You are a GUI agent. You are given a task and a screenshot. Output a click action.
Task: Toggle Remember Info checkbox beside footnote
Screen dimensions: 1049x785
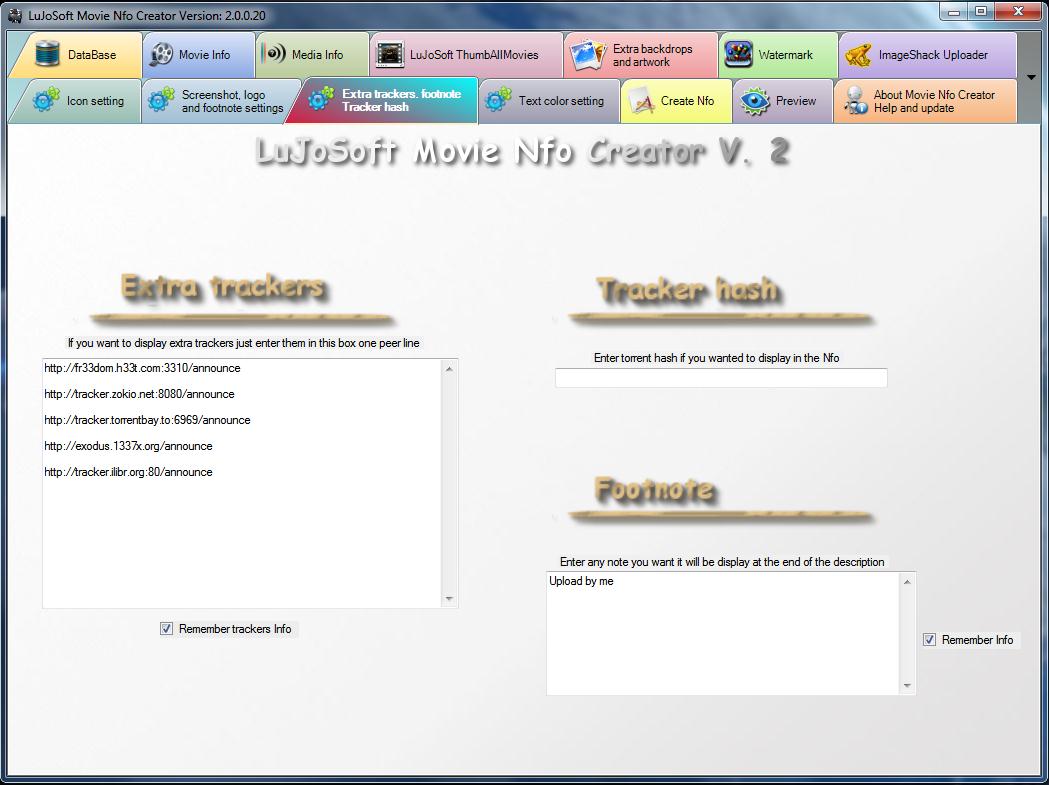point(929,639)
